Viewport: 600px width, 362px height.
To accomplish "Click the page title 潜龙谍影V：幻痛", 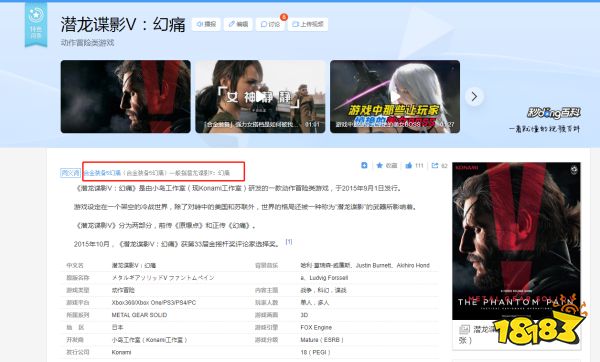I will point(123,24).
